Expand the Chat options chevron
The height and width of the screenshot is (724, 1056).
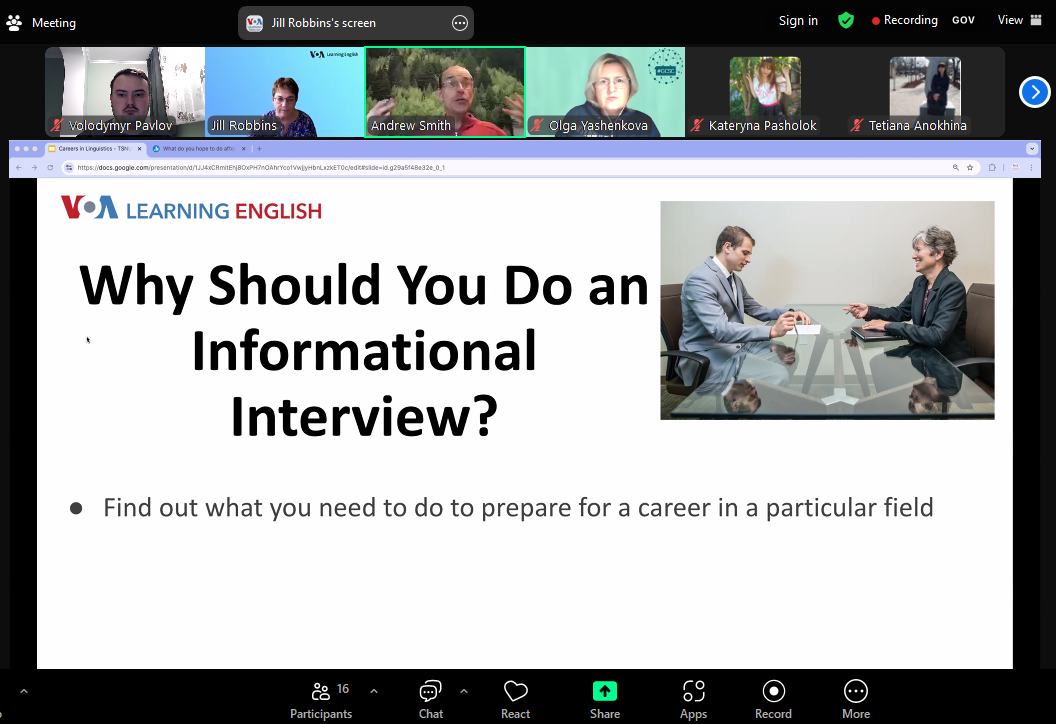pos(464,691)
